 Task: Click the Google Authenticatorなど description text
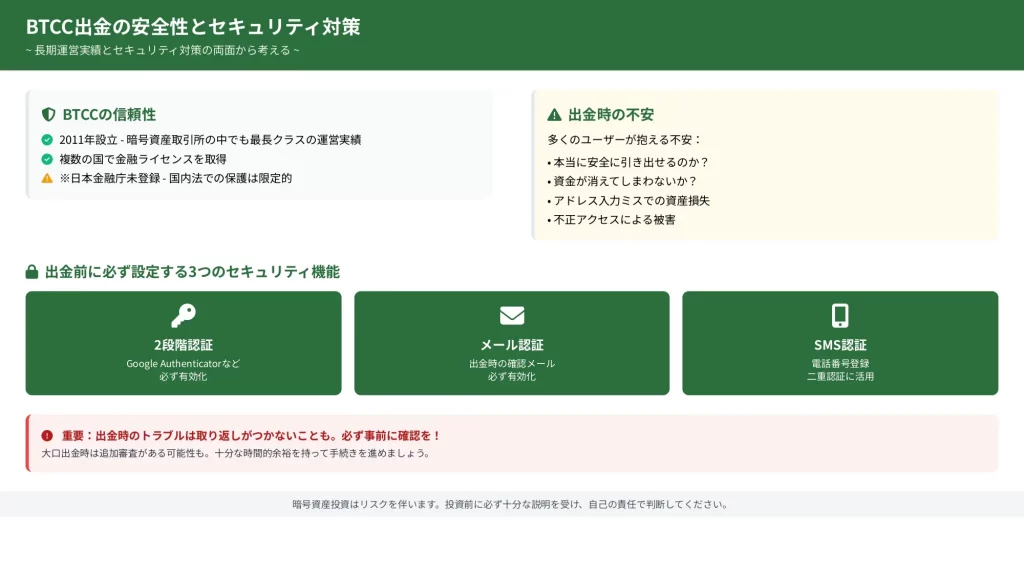coord(183,364)
